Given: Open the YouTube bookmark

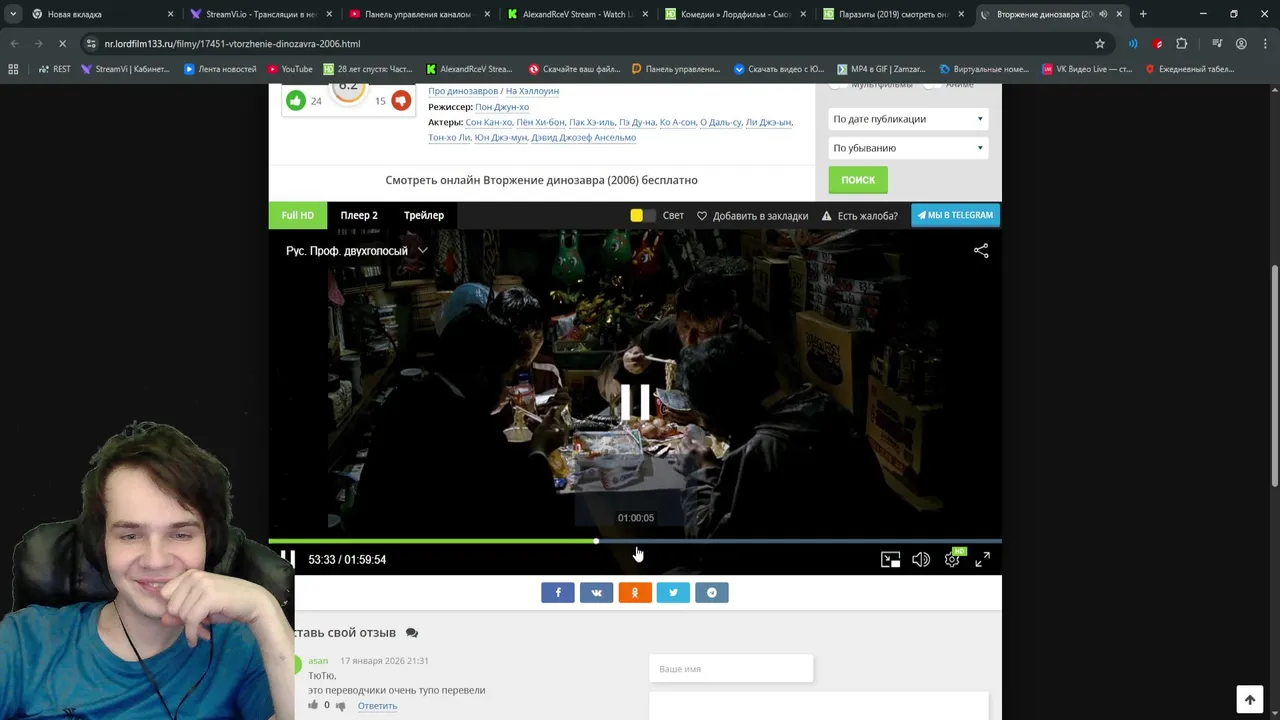Looking at the screenshot, I should pos(290,69).
